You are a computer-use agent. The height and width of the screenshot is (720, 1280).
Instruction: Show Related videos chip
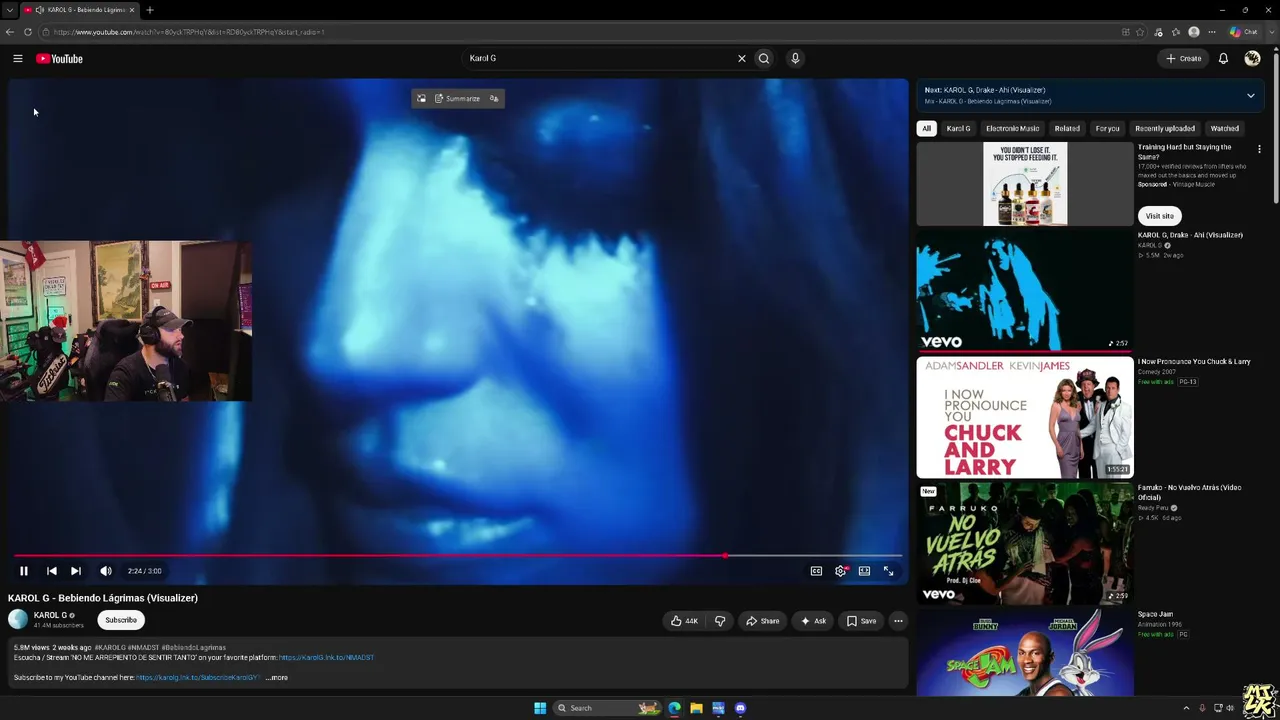click(1067, 128)
